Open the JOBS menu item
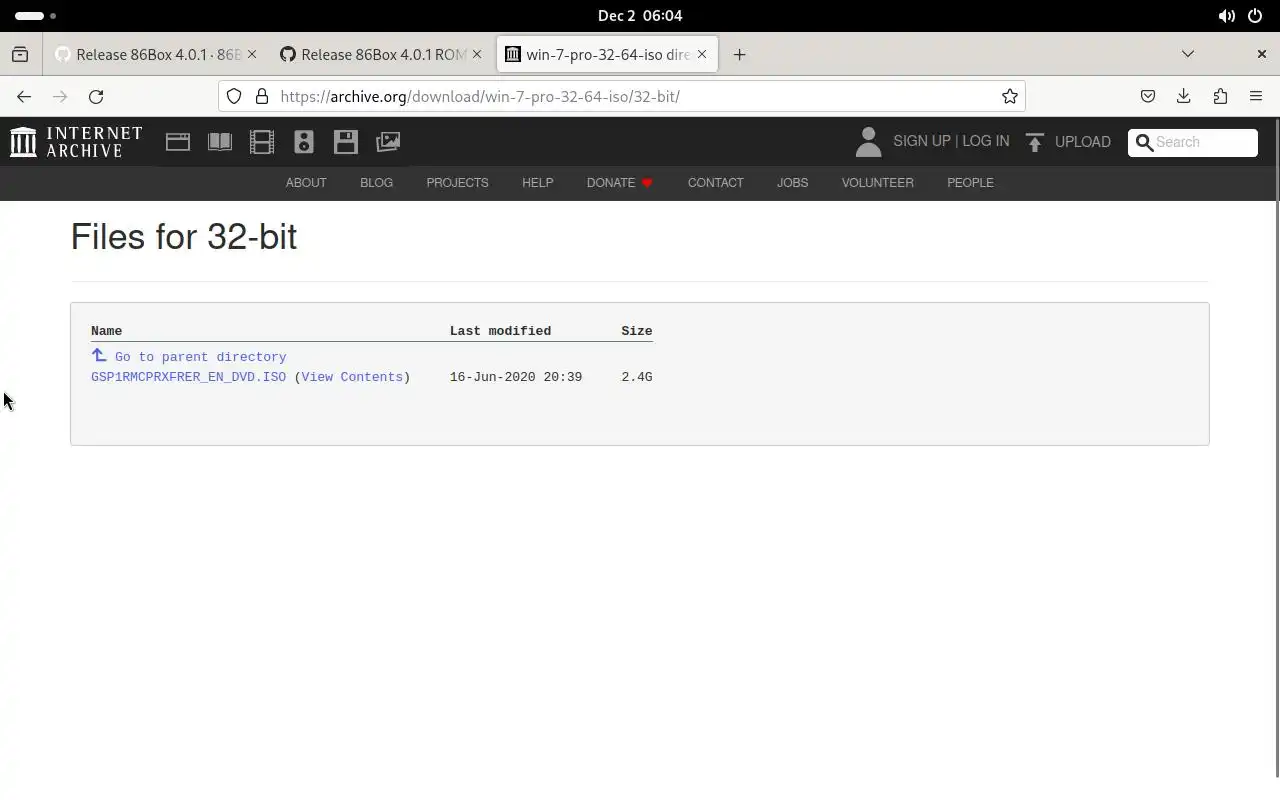 pos(792,183)
